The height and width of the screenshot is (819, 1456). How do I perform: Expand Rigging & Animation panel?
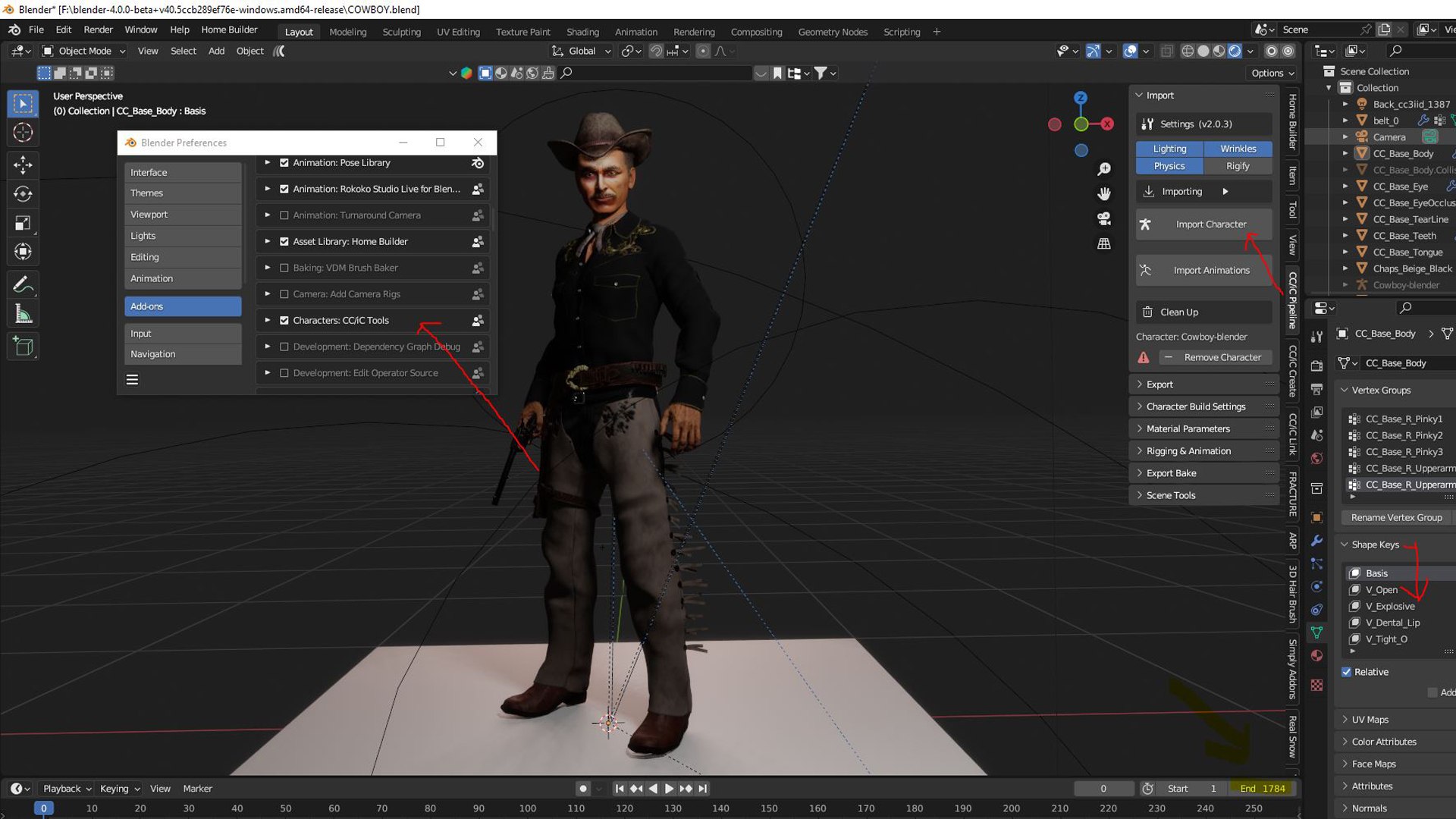1203,451
